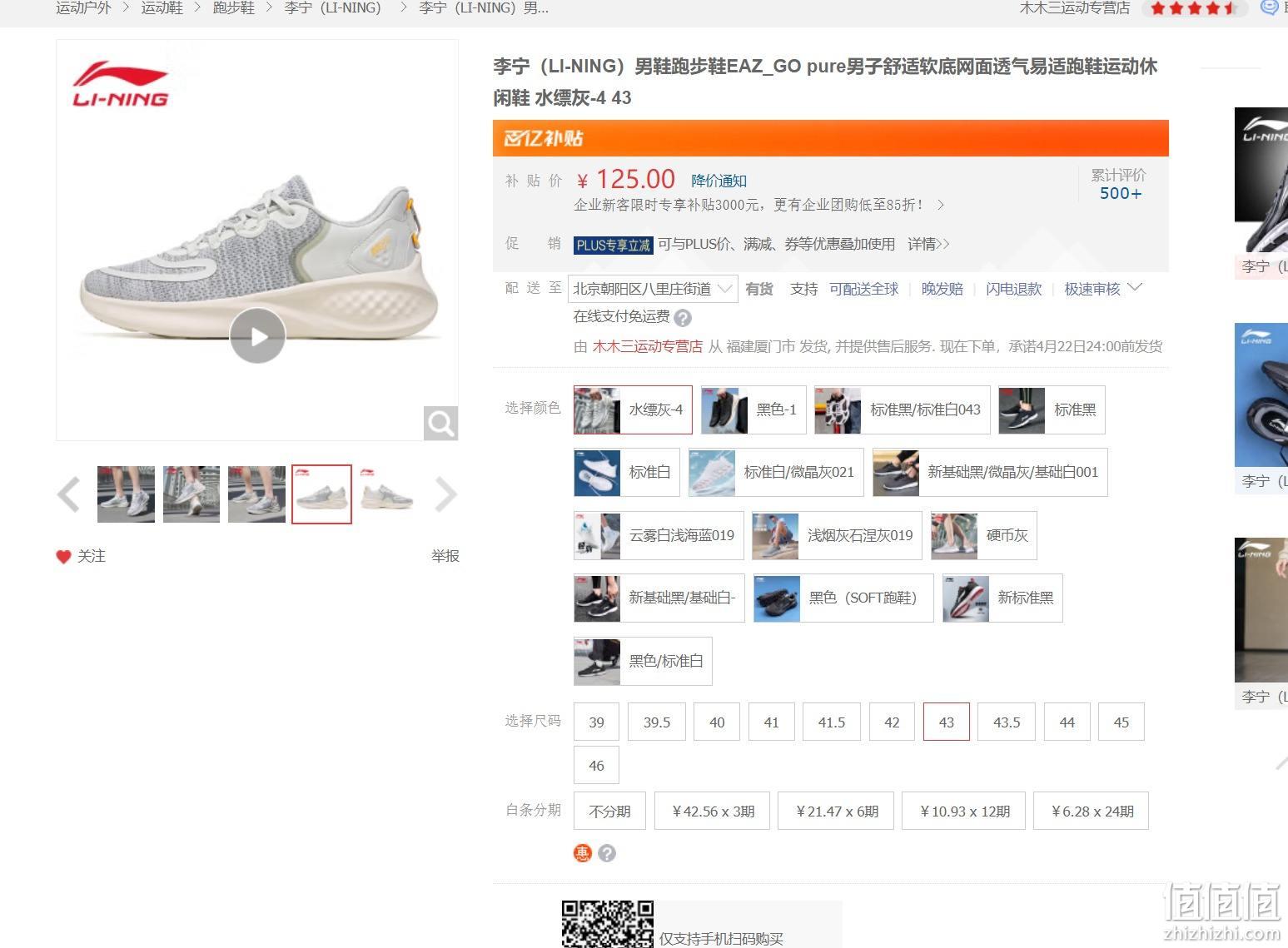The width and height of the screenshot is (1288, 948).
Task: Open 运动户外 breadcrumb category
Action: (x=83, y=8)
